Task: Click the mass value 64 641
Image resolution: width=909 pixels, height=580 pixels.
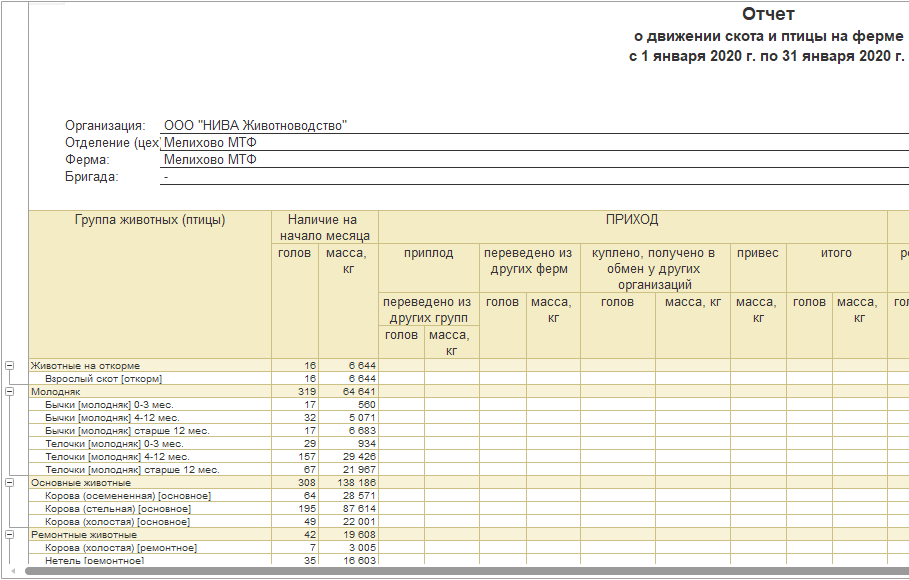Action: point(359,392)
